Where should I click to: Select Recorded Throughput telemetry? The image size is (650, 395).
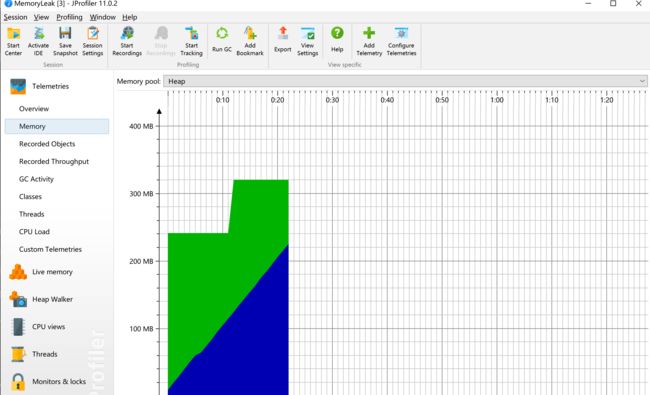click(54, 161)
